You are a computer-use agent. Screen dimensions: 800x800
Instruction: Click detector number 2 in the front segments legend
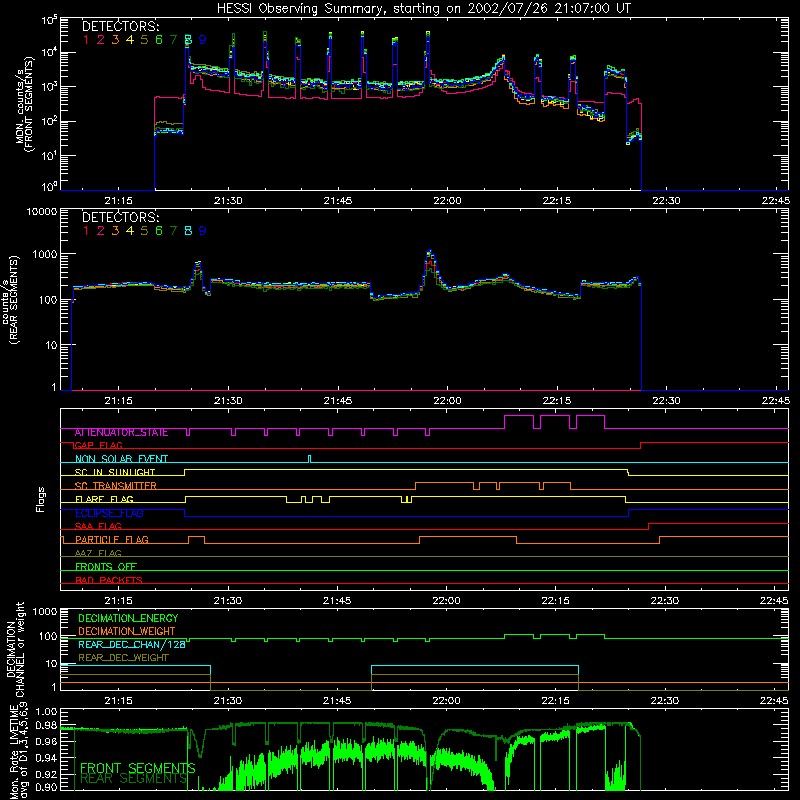[x=101, y=40]
